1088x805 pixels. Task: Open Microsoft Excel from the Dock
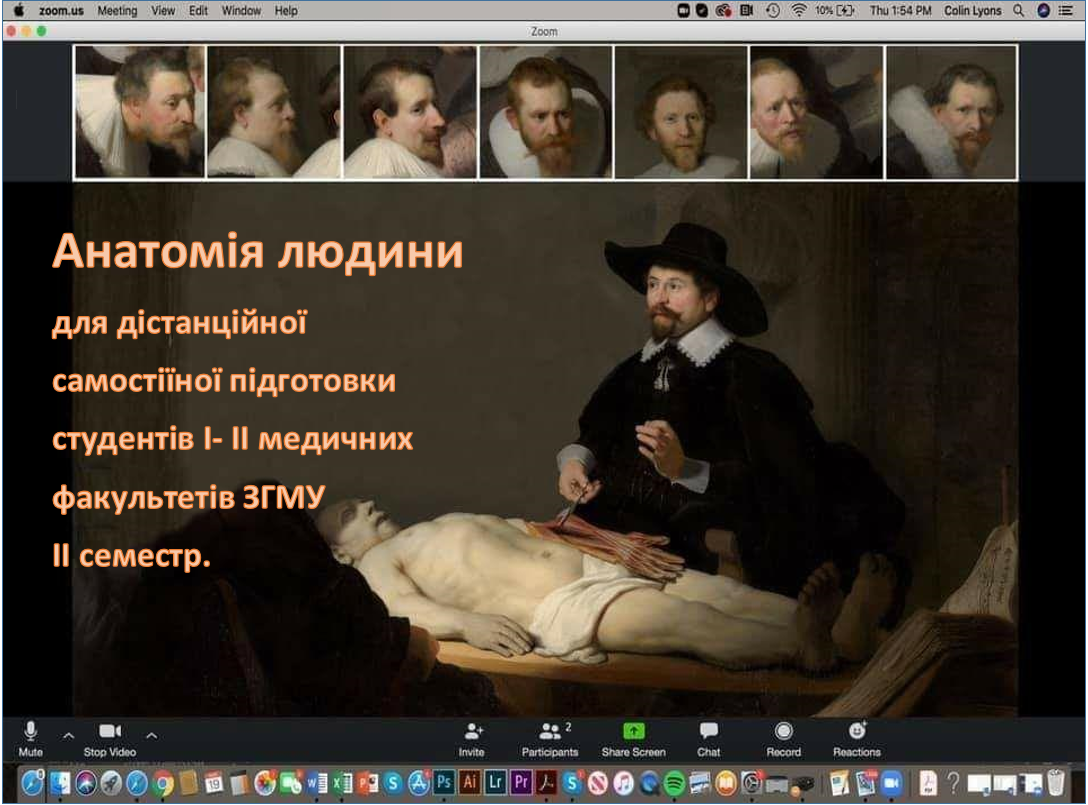click(x=342, y=783)
